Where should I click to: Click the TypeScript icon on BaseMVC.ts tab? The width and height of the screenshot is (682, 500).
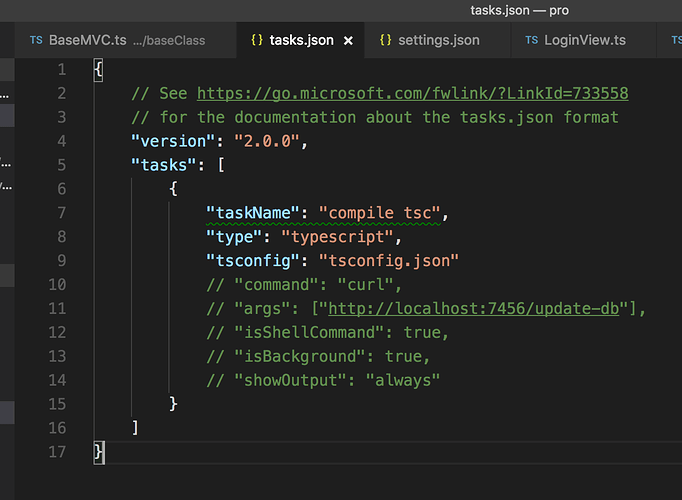click(x=36, y=40)
